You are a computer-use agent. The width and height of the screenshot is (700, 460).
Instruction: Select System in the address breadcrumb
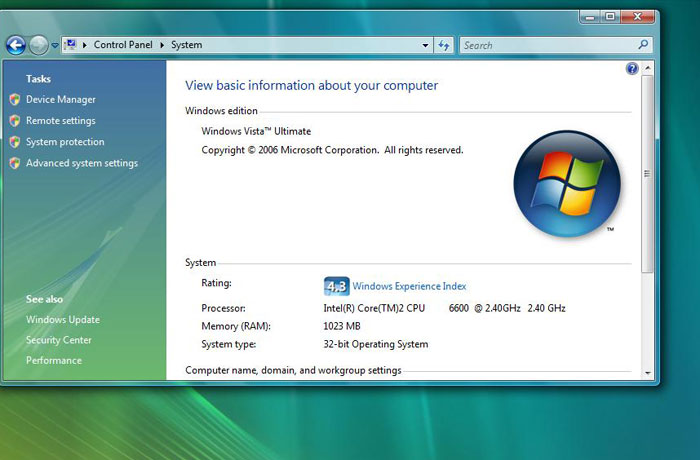click(187, 45)
